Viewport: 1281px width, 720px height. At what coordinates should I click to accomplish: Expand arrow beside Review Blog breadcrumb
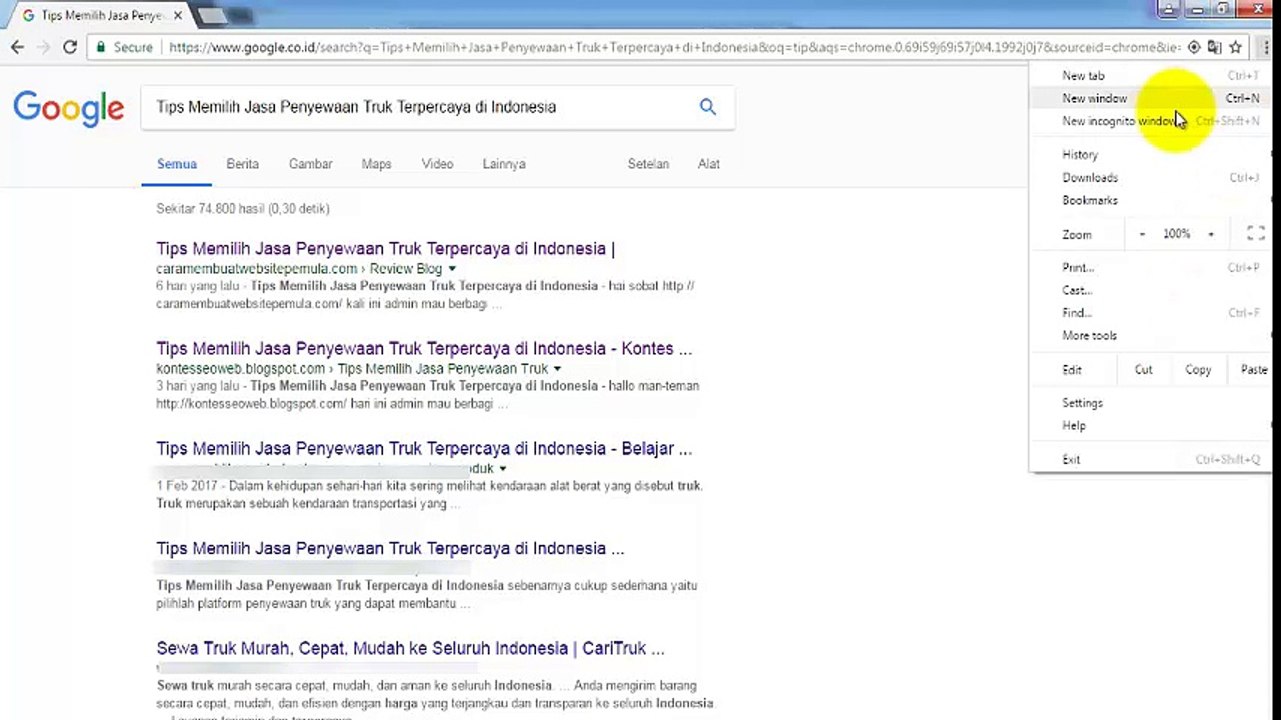pos(452,269)
